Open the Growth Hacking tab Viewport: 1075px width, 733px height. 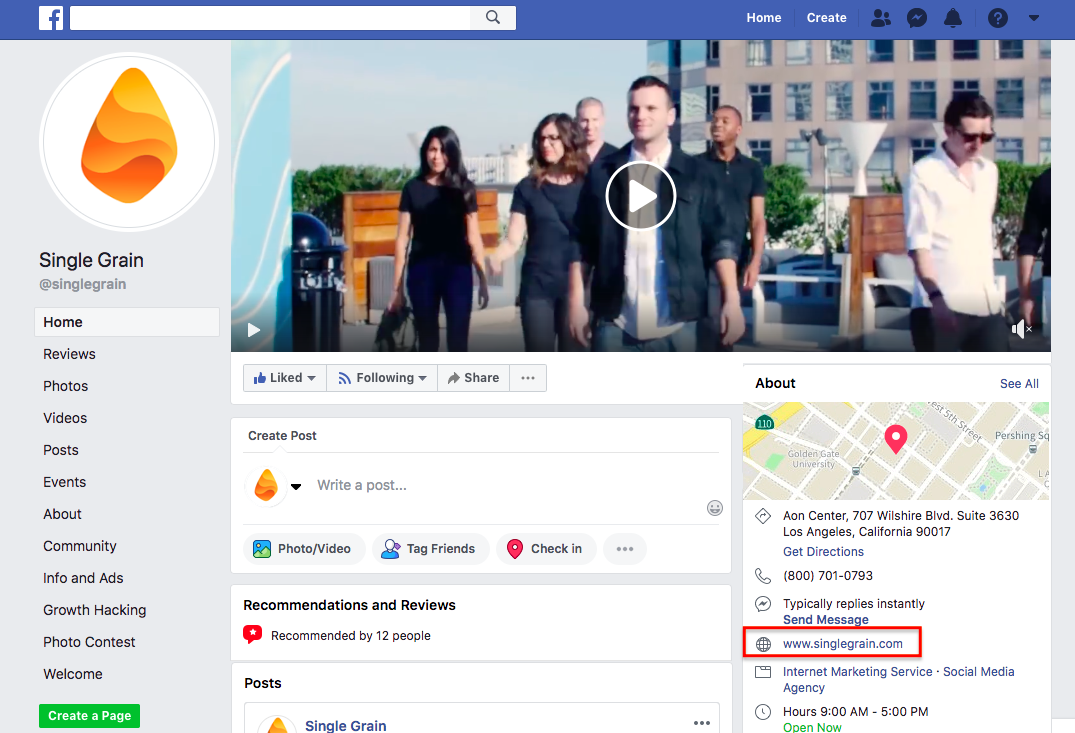(x=95, y=610)
